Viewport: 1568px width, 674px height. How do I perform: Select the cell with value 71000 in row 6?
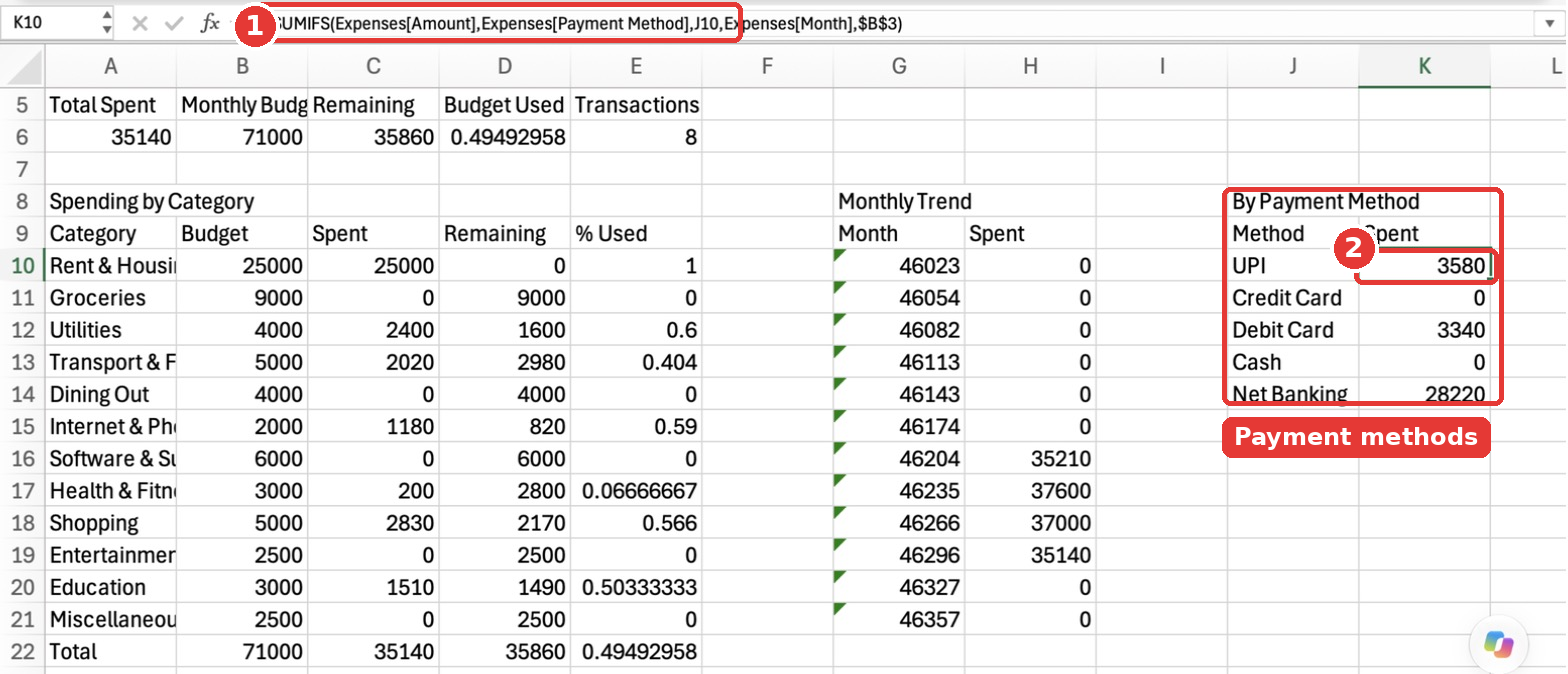tap(242, 137)
